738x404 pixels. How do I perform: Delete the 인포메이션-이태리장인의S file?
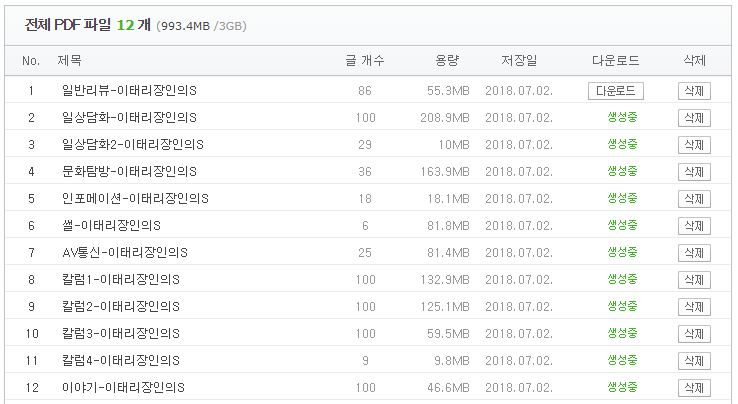(694, 199)
